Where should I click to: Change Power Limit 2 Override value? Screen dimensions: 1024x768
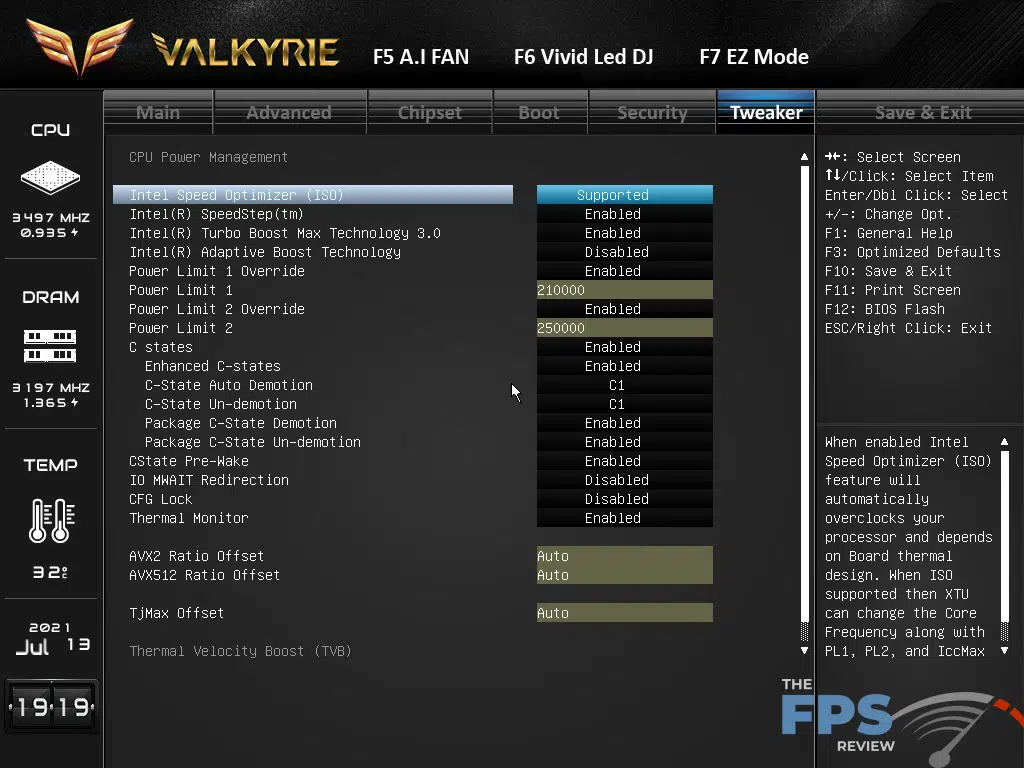[624, 308]
